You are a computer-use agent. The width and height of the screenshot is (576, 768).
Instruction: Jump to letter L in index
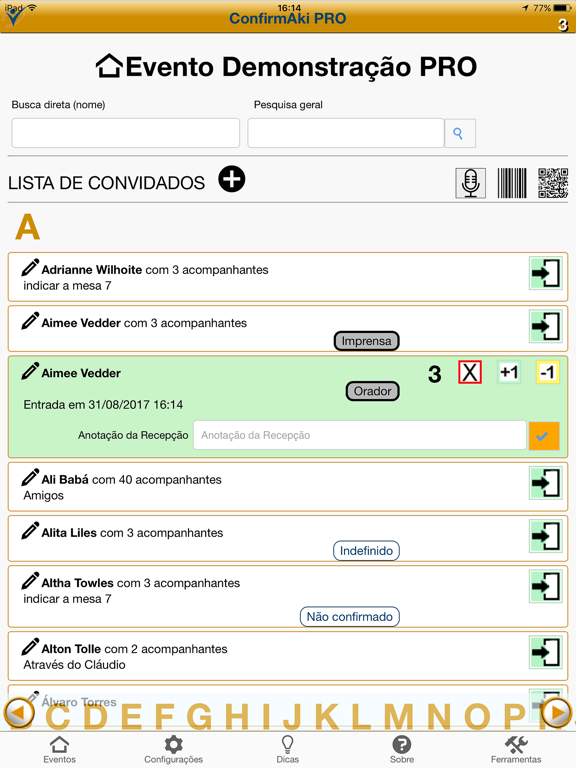(361, 717)
